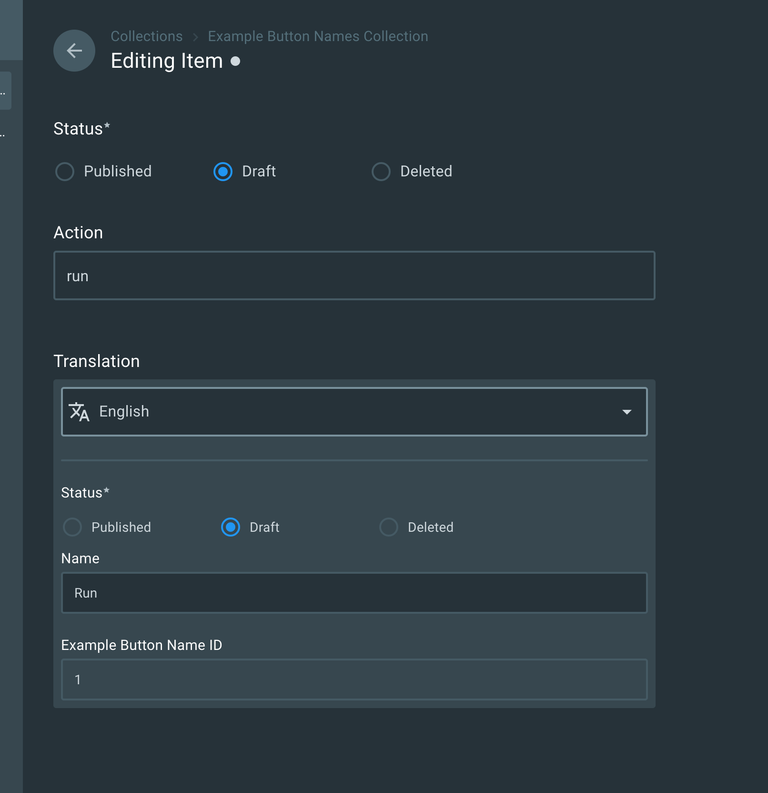Select the highlighted truncated sidebar item

(5, 90)
